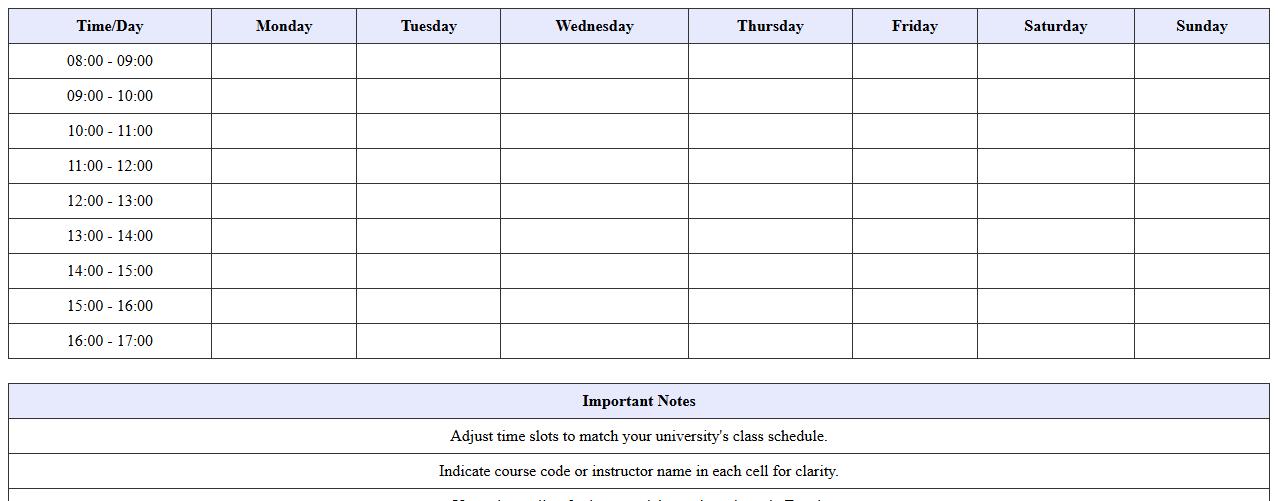Select the Thursday 09:00 - 10:00 cell

pos(770,96)
